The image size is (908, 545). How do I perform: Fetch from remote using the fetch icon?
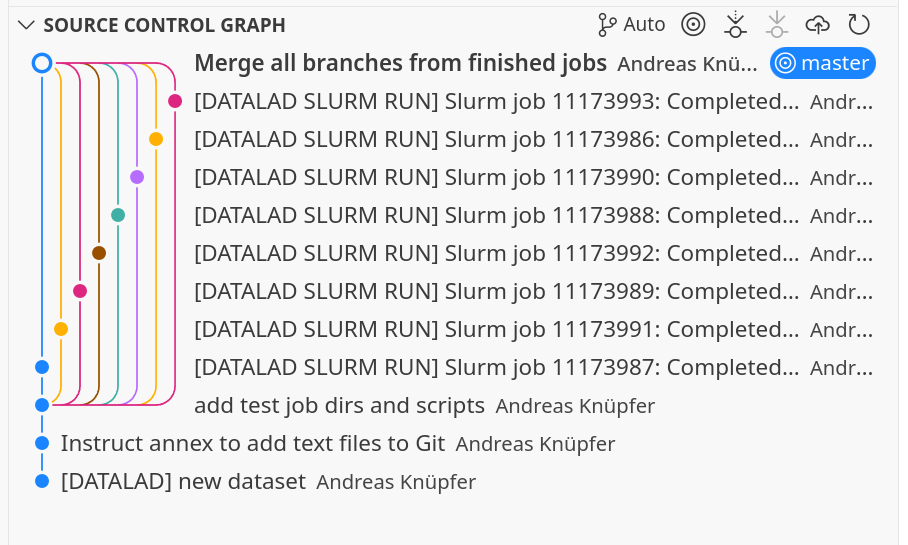[x=736, y=25]
